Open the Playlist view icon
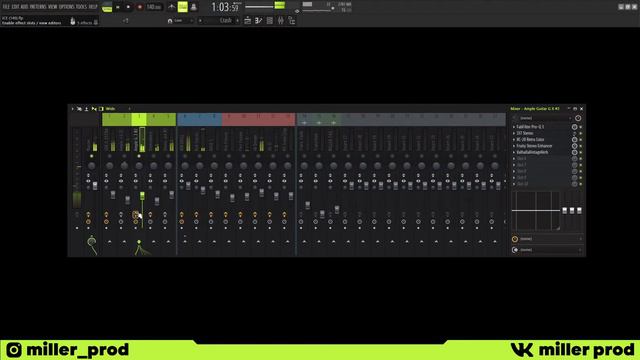Viewport: 640px width, 360px height. 247,20
